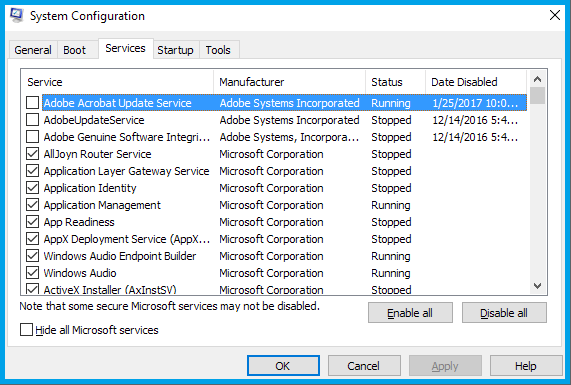Select the Adobe Acrobat Update Service row name

tap(117, 103)
